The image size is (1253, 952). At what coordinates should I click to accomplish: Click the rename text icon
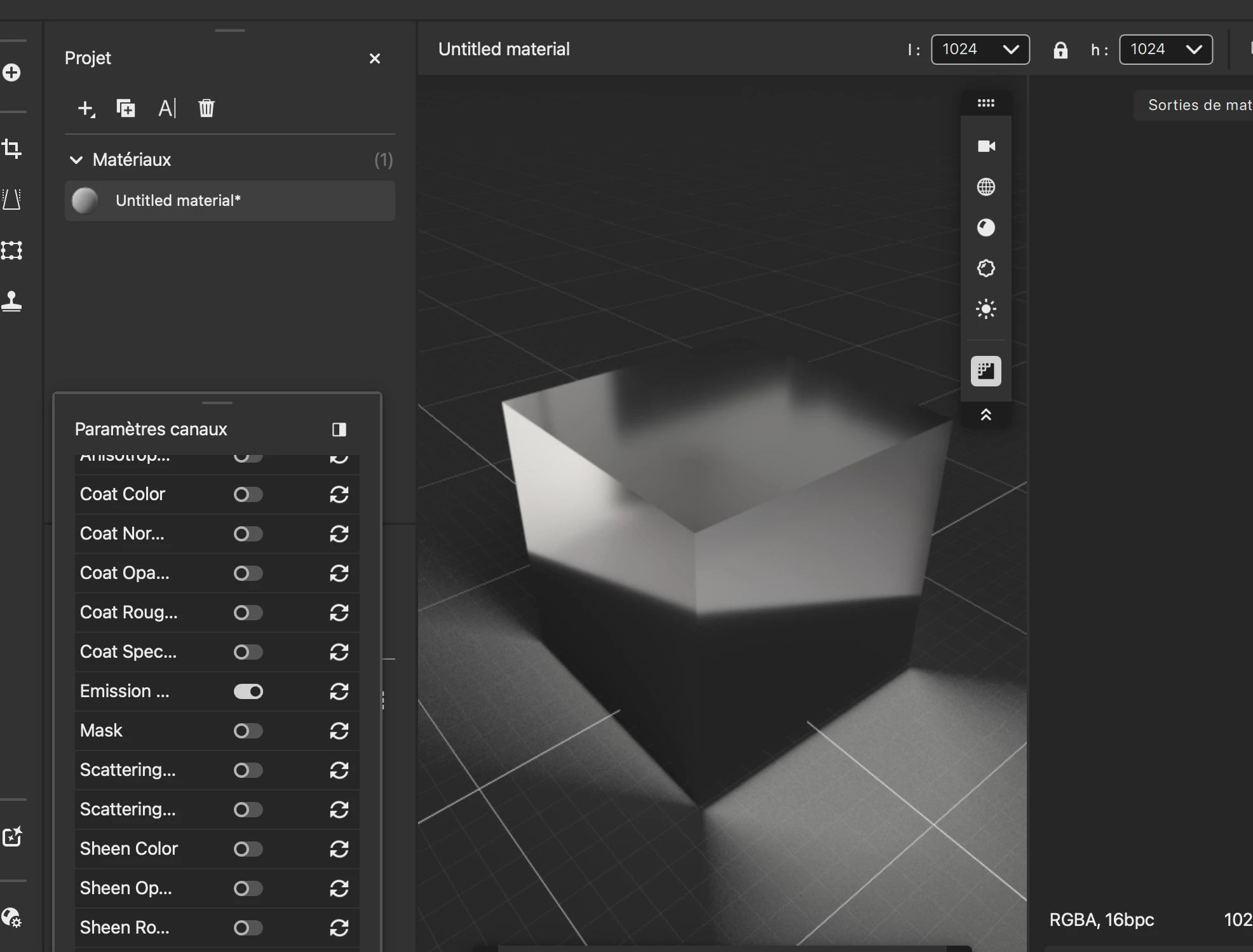(x=166, y=108)
